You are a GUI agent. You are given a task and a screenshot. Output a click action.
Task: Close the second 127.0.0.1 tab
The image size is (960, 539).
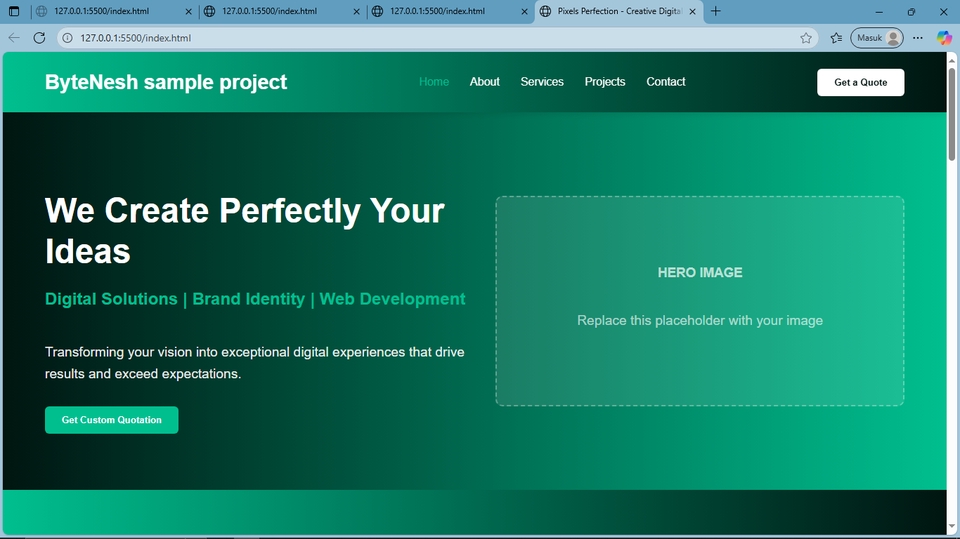click(x=356, y=12)
